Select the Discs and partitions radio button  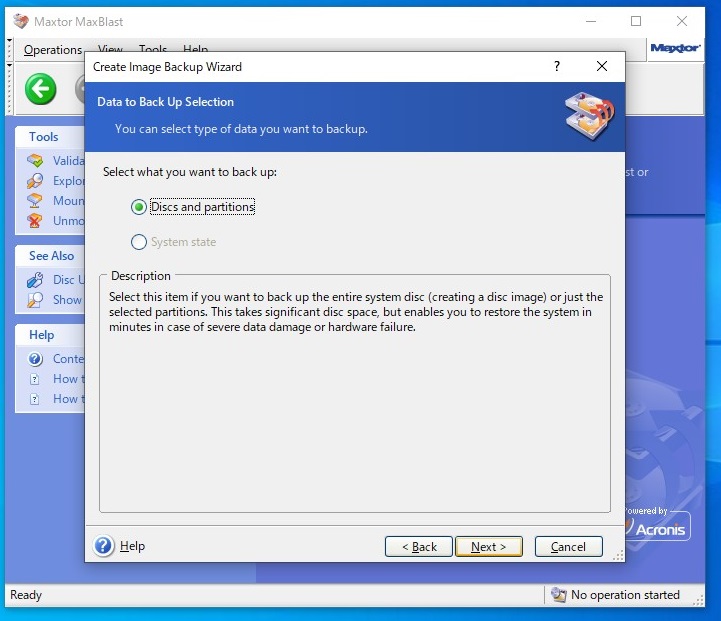[139, 207]
